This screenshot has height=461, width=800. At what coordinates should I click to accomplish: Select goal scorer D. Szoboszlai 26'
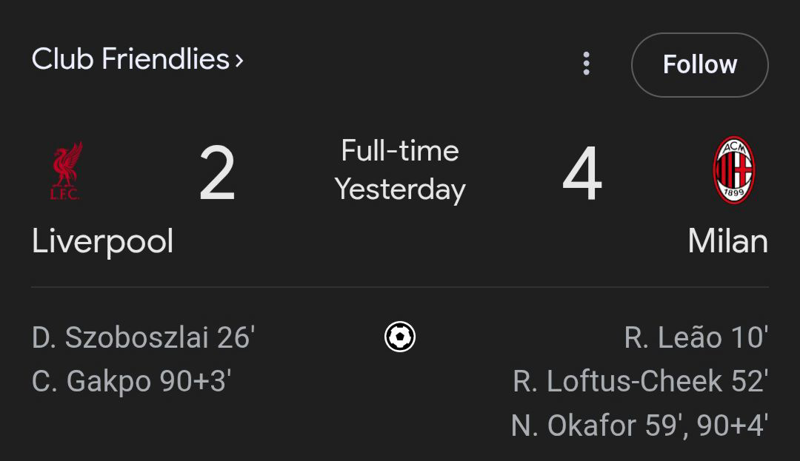coord(144,338)
